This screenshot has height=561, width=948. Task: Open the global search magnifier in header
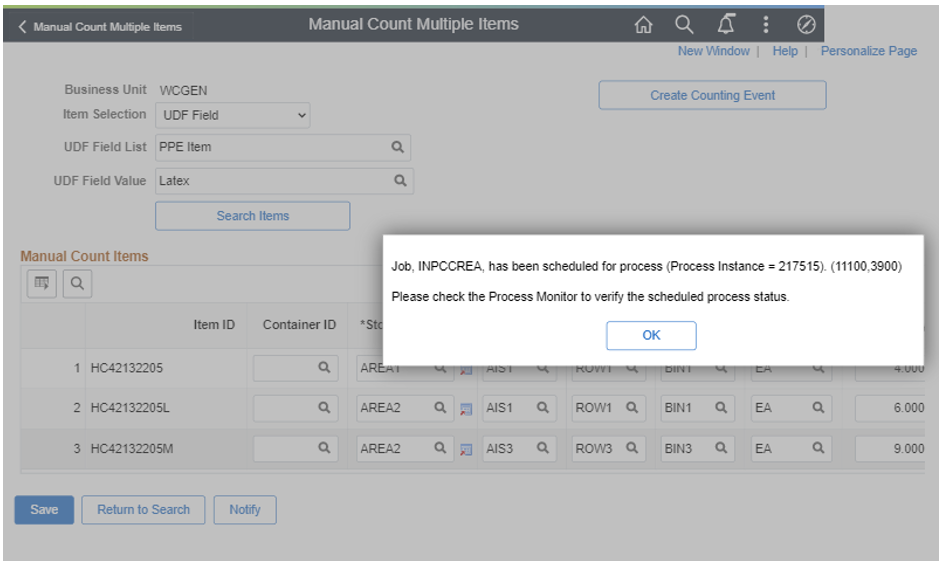(x=684, y=25)
